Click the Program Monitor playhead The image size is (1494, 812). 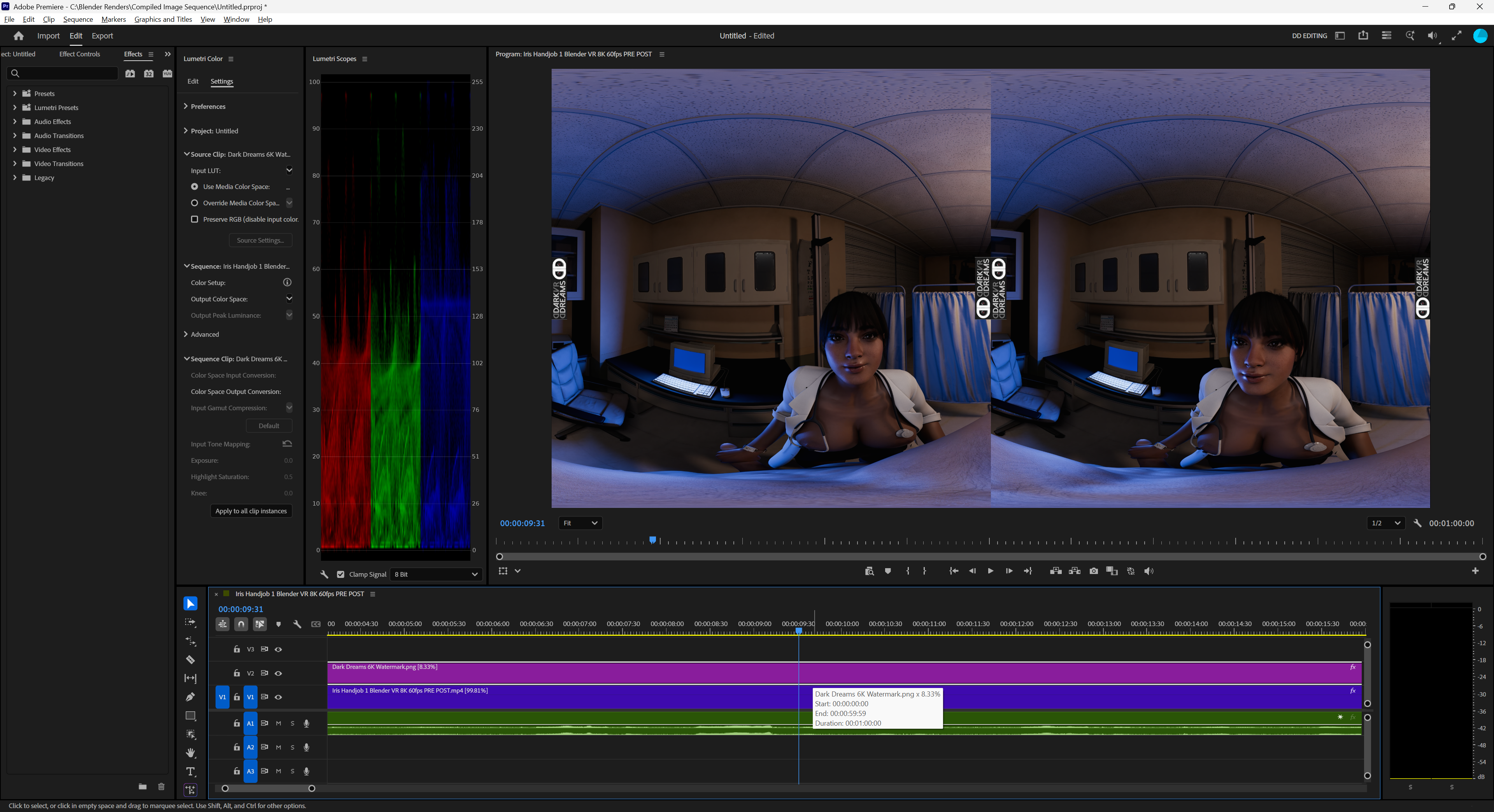point(653,540)
